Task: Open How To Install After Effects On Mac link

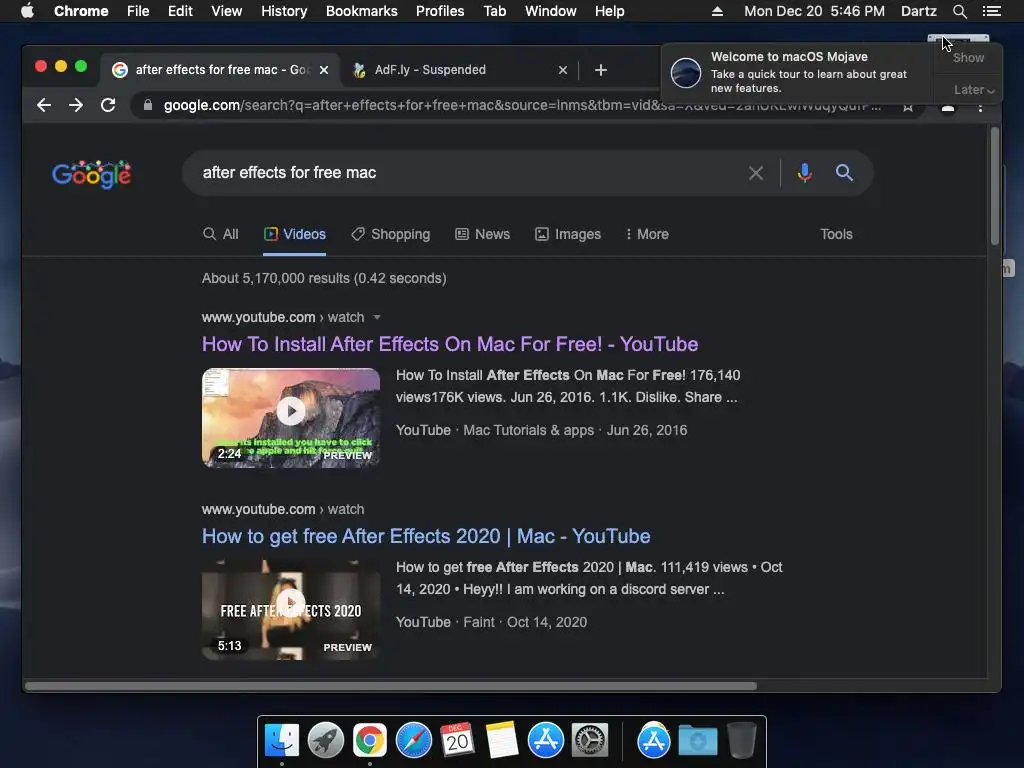Action: (450, 344)
